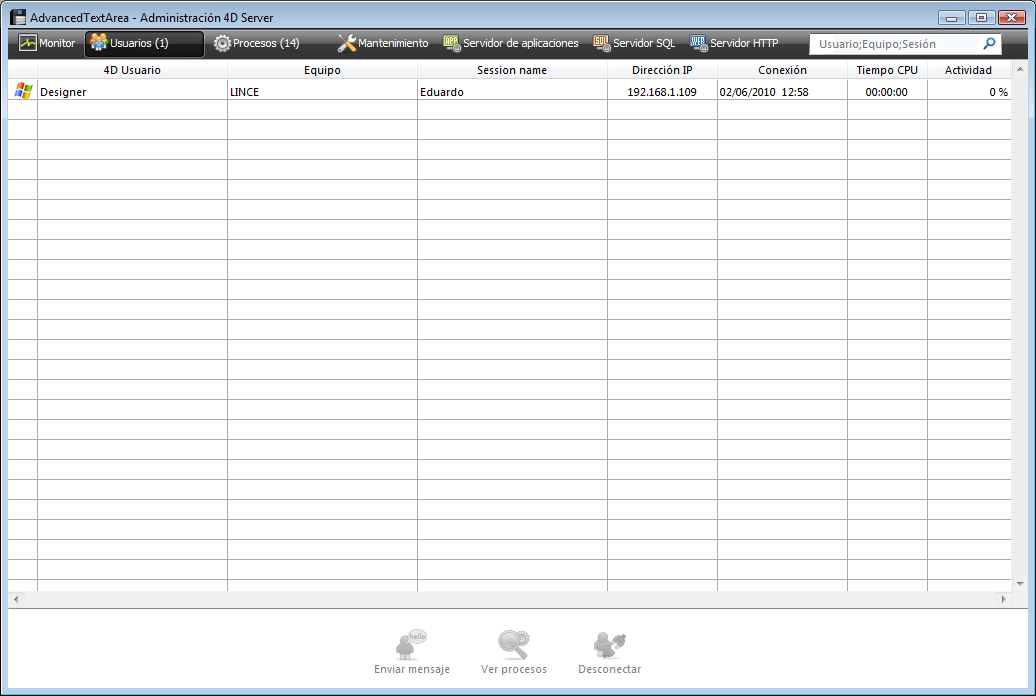Sort by Actividad column header
Viewport: 1036px width, 696px height.
tap(969, 69)
